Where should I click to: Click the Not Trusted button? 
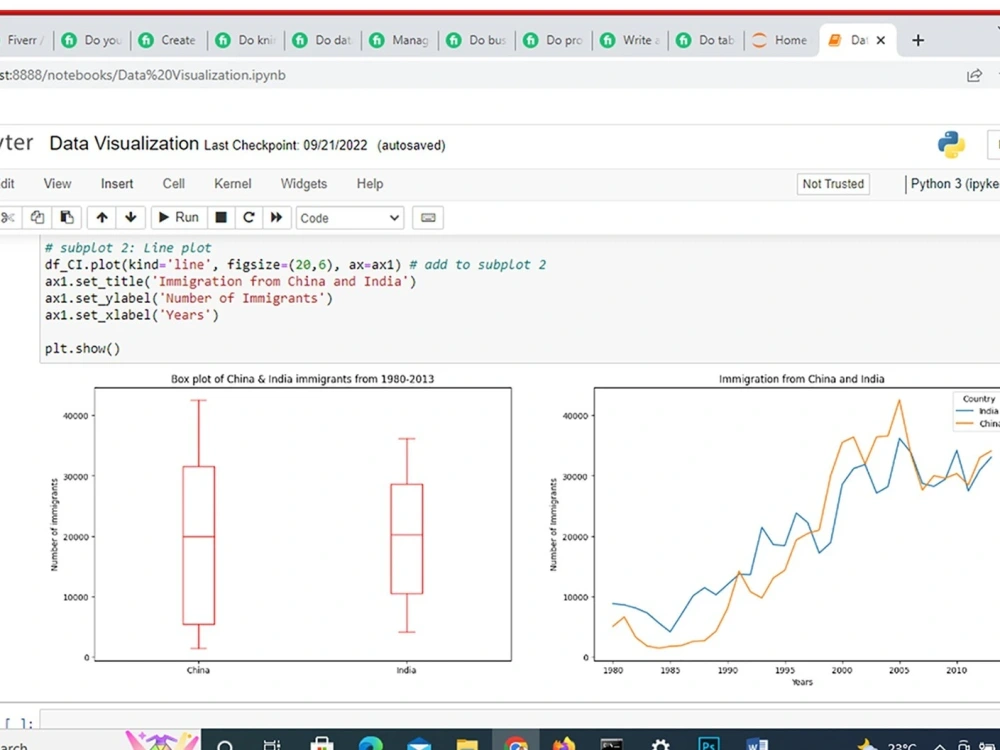click(x=832, y=184)
